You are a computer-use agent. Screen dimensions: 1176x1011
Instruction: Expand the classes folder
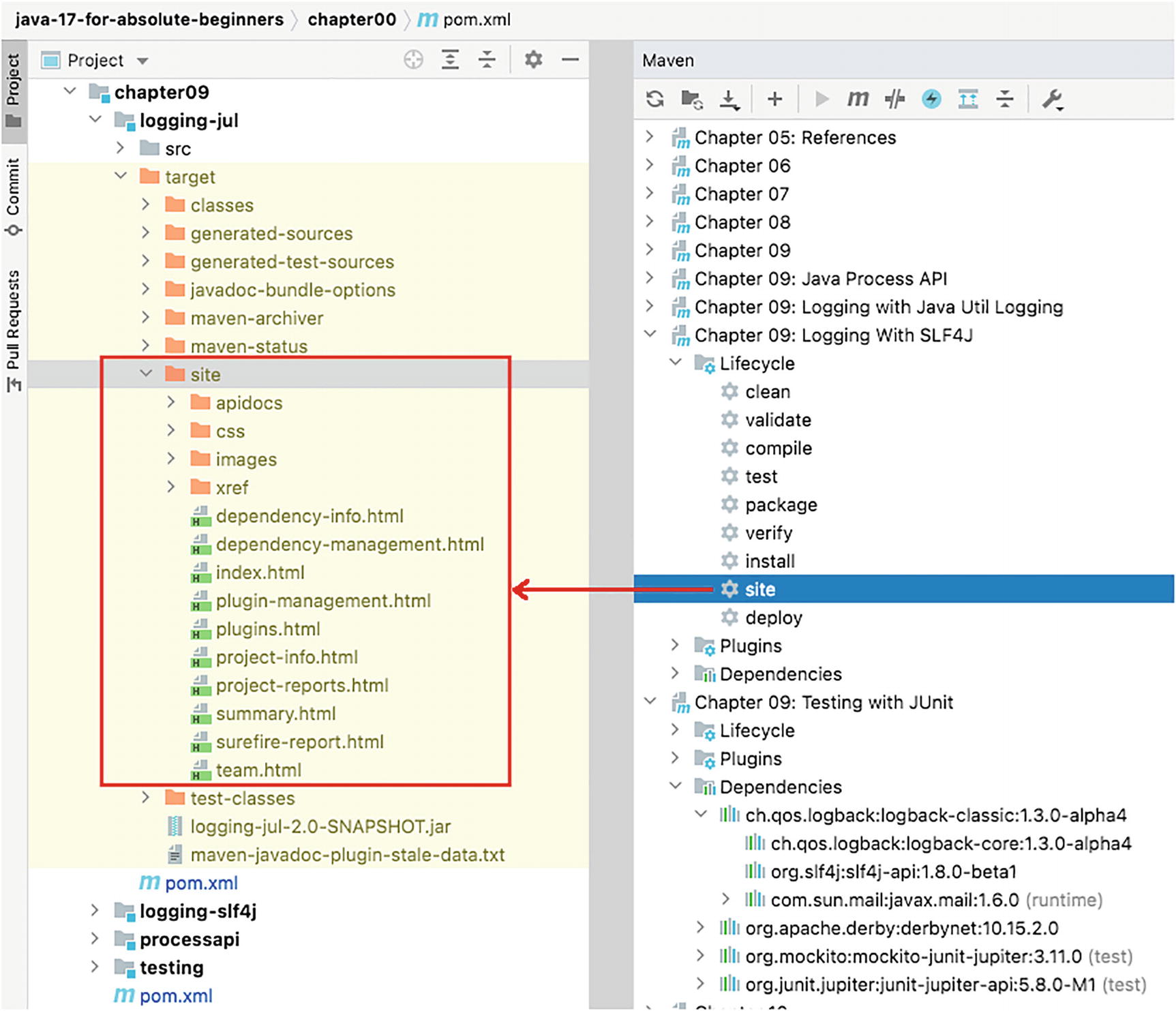[146, 204]
